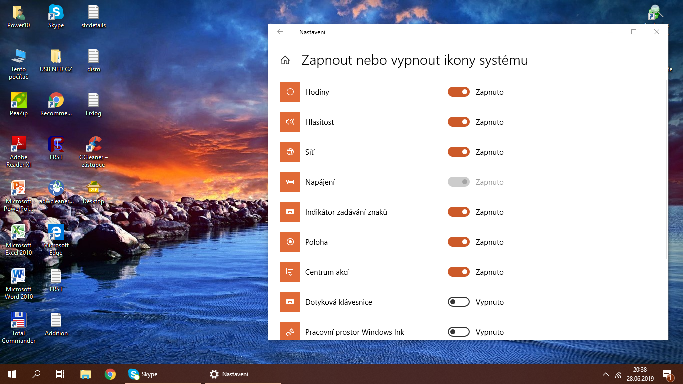Viewport: 683px width, 384px height.
Task: Turn off the Síť toggle
Action: click(458, 152)
